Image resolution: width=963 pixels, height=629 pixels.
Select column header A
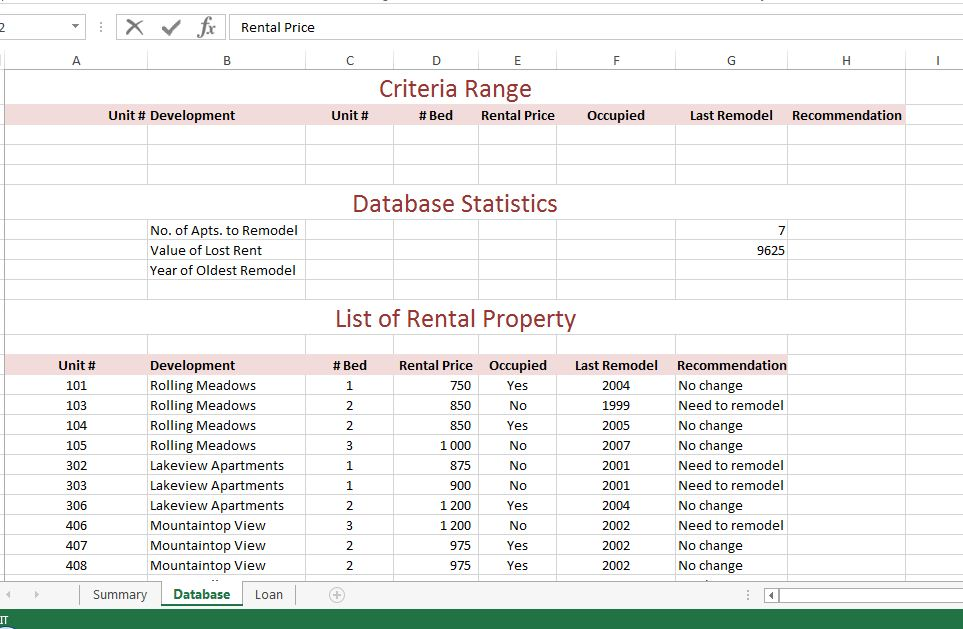[76, 60]
